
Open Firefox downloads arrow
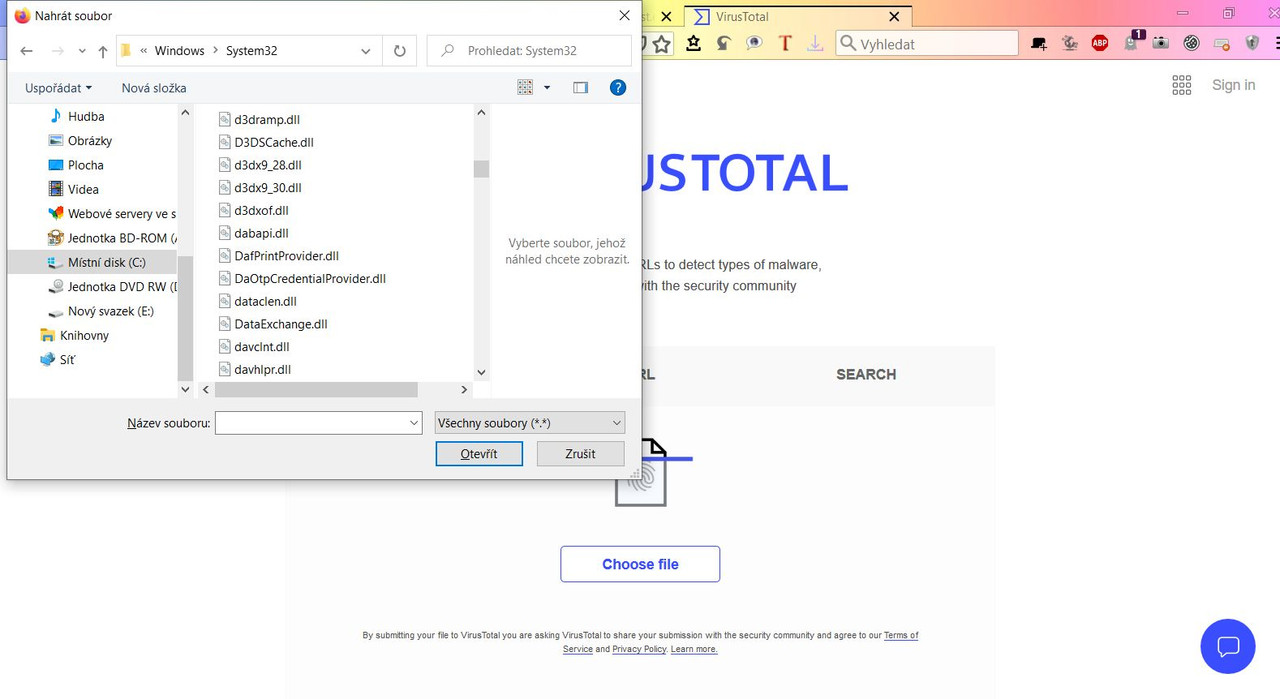pos(815,43)
